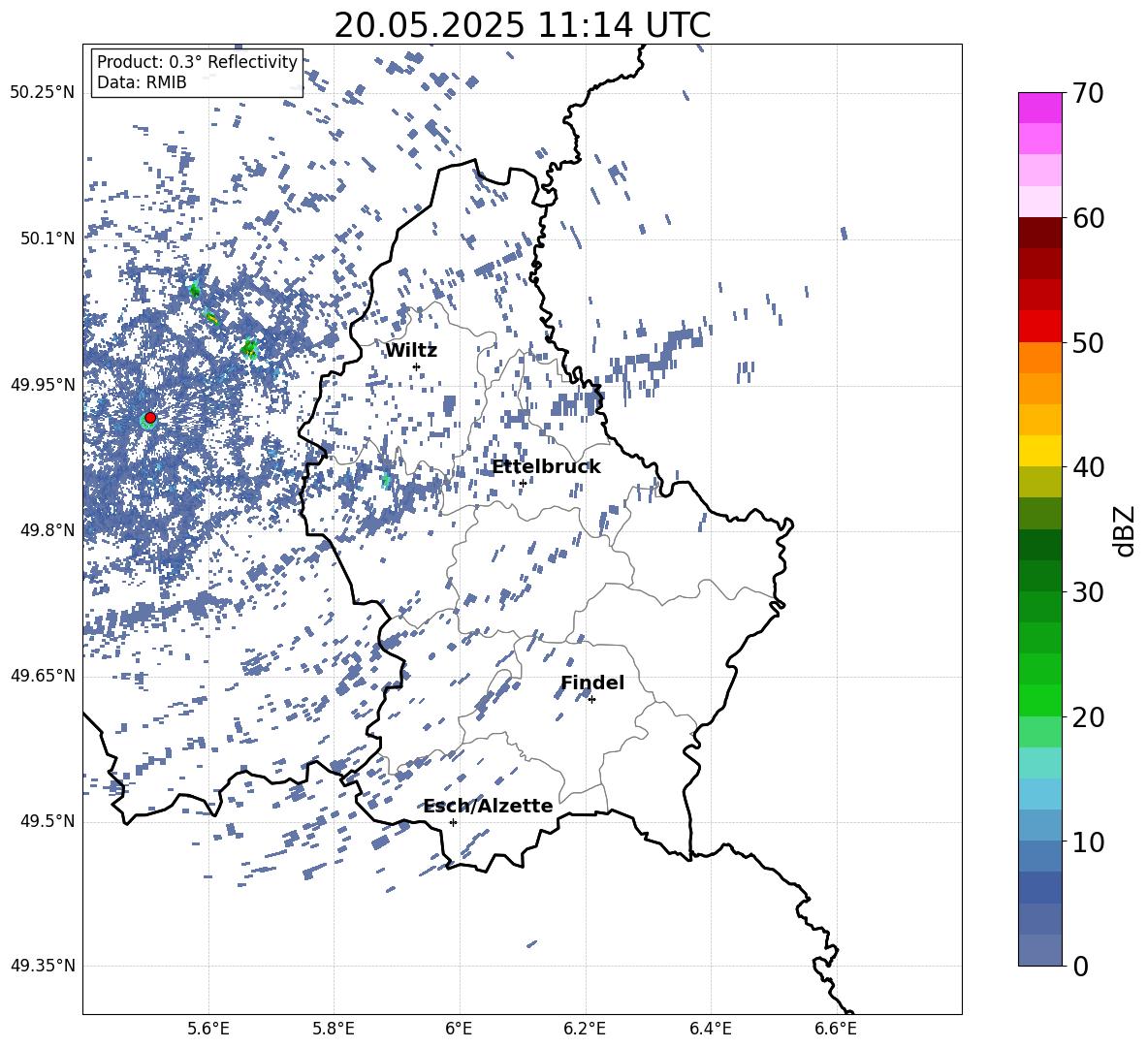Click the 6.4°E longitude label
The height and width of the screenshot is (1048, 1148).
(711, 1029)
